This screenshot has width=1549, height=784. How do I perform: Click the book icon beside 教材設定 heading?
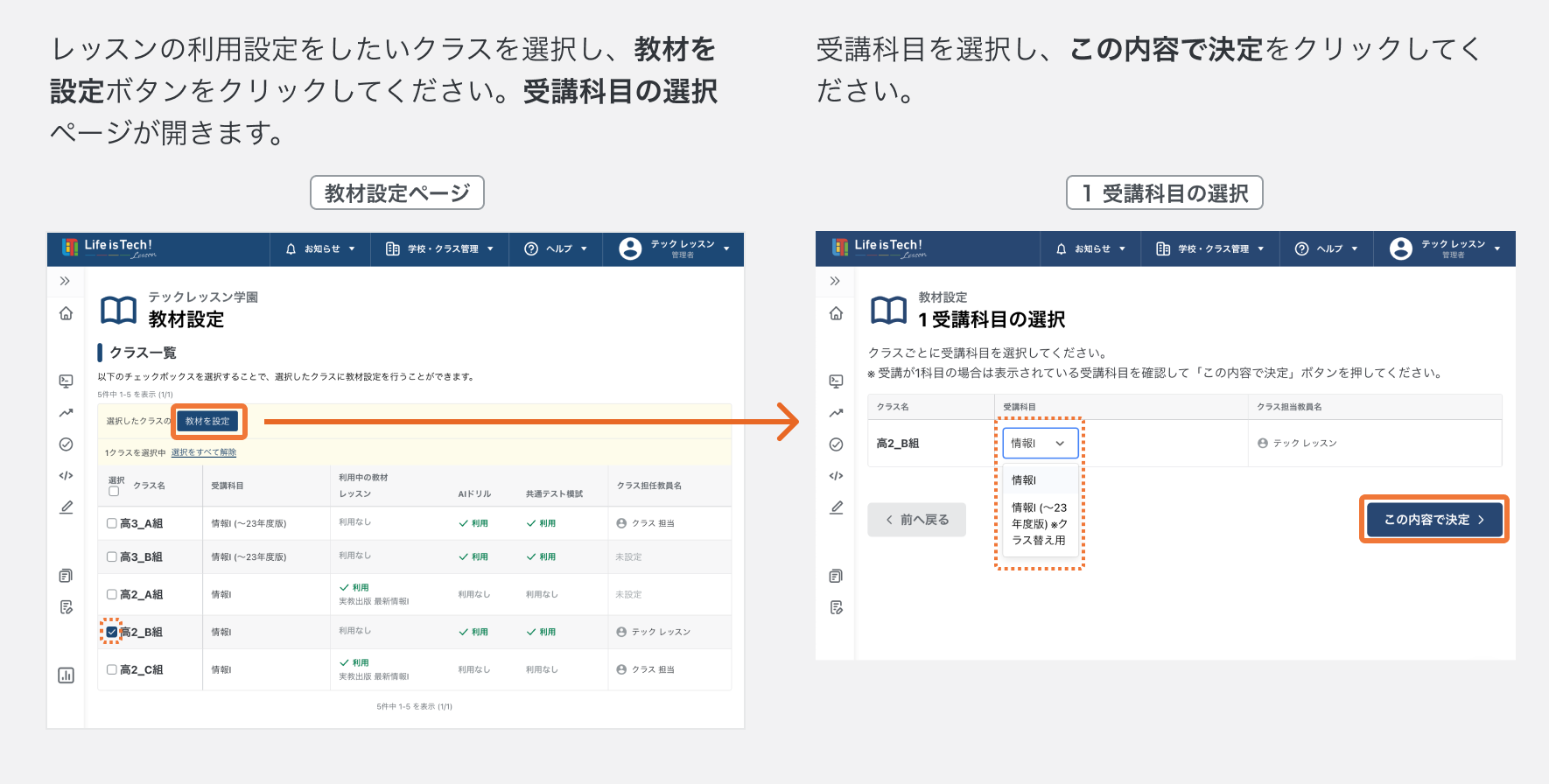(119, 310)
